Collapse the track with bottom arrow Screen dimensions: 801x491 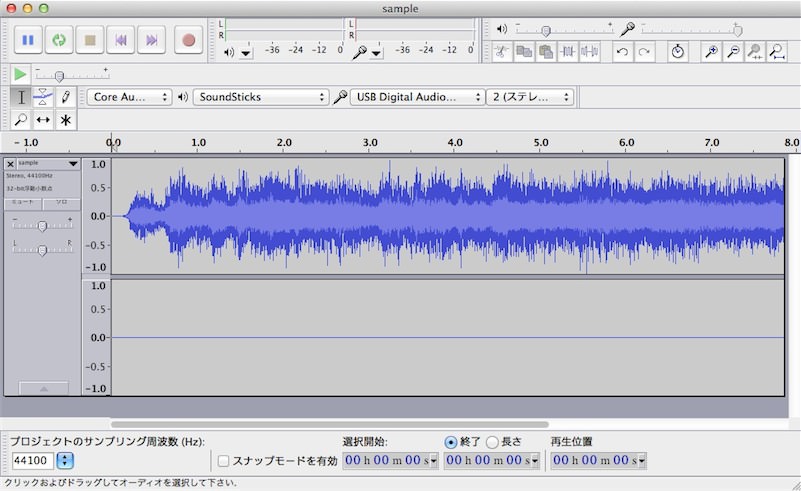pyautogui.click(x=44, y=388)
